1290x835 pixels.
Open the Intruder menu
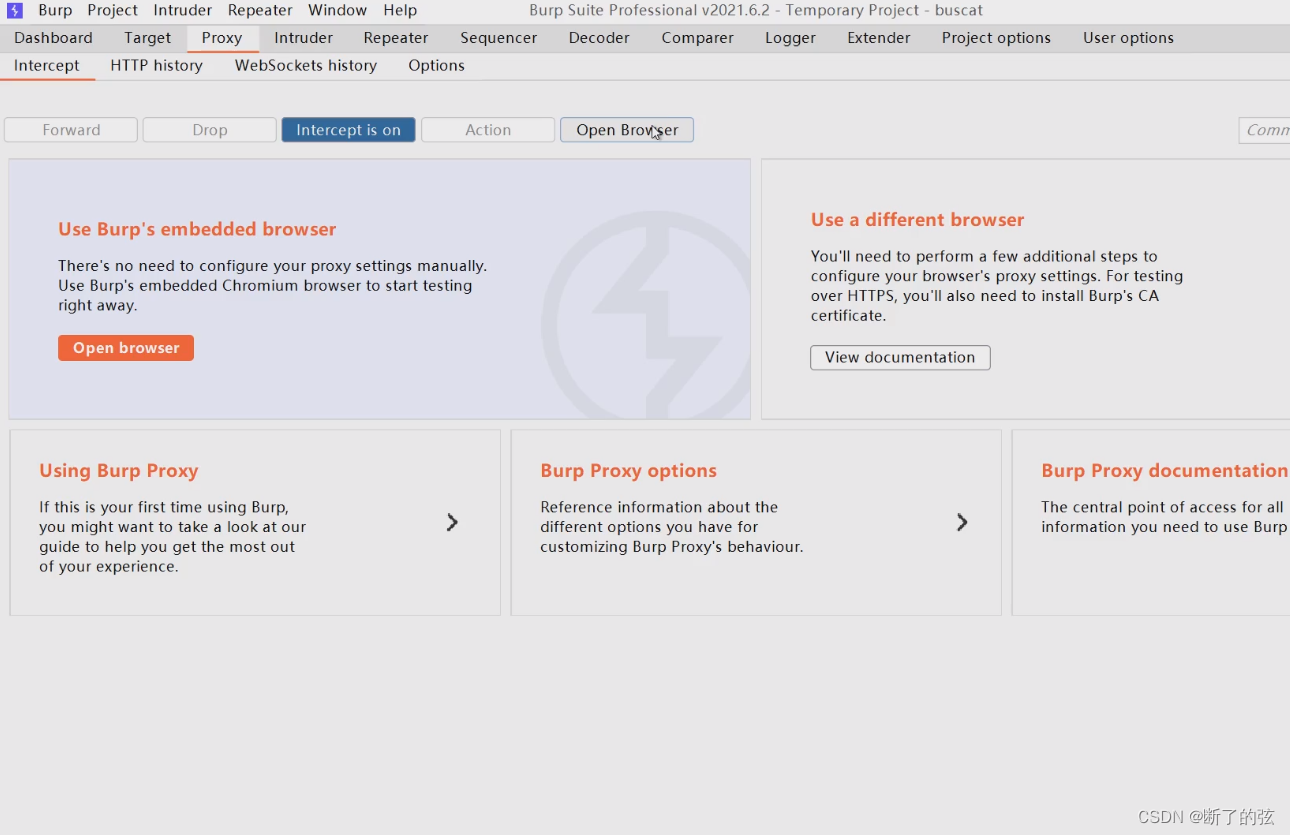182,10
